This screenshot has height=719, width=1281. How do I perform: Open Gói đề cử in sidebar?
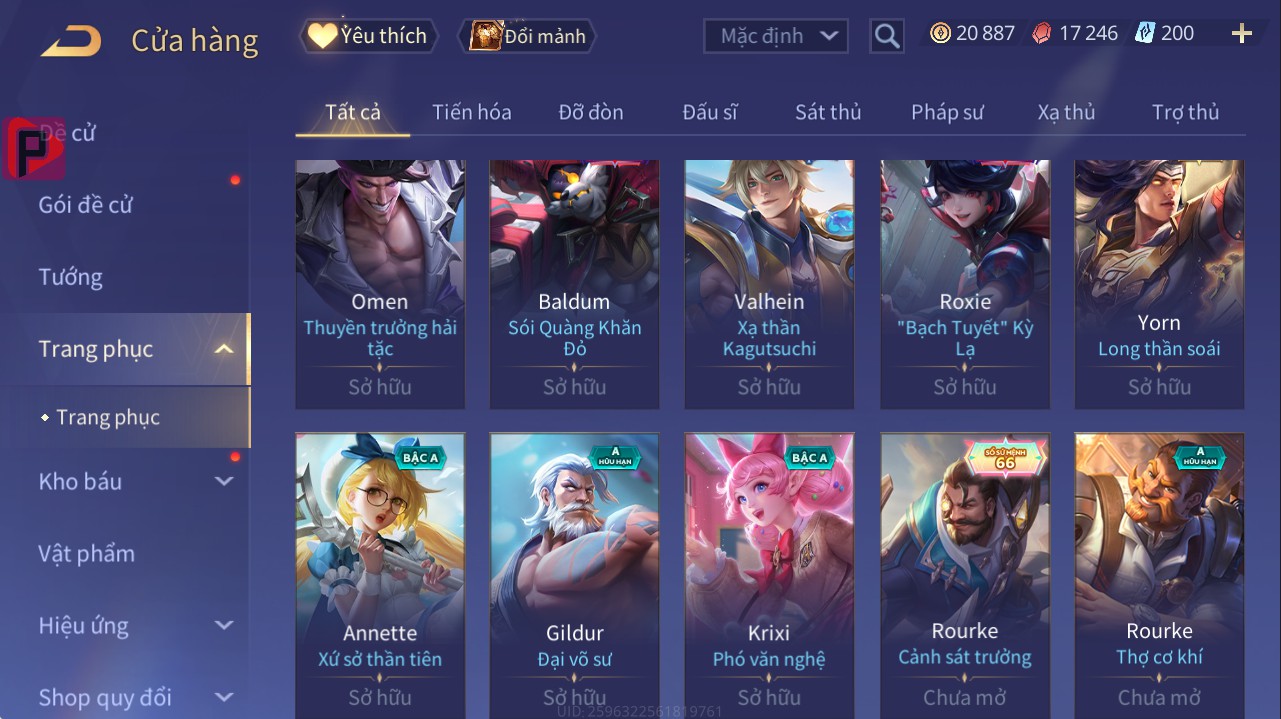[x=86, y=205]
